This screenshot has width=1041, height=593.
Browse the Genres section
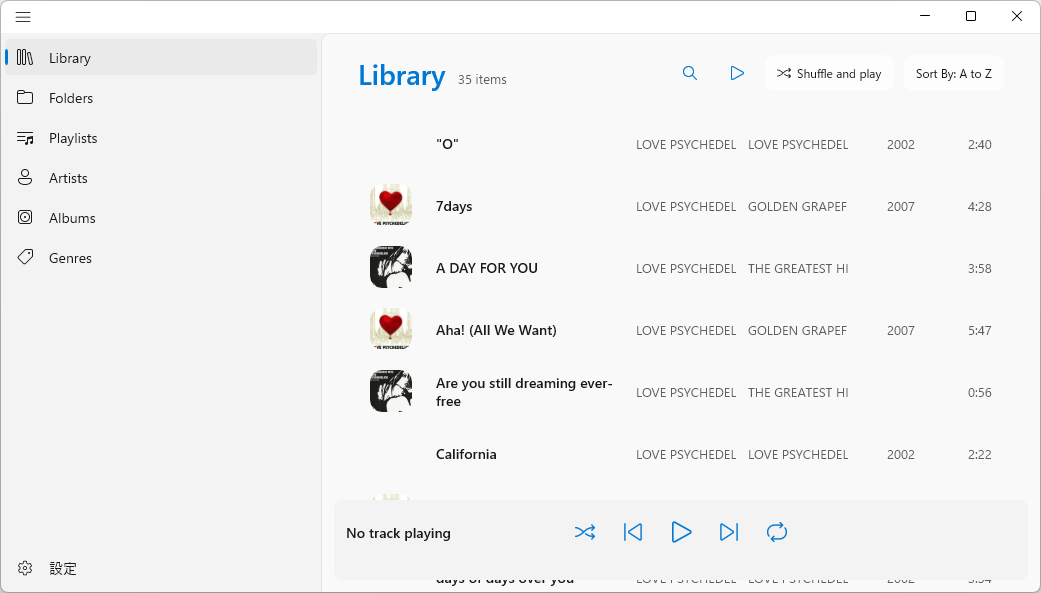(x=70, y=258)
